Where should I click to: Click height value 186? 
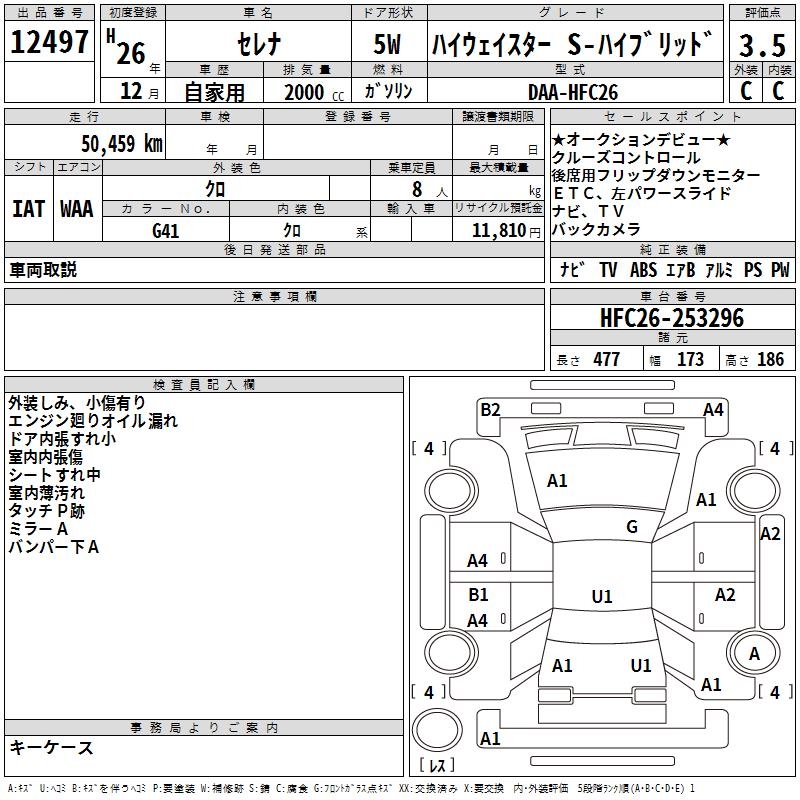click(x=770, y=359)
